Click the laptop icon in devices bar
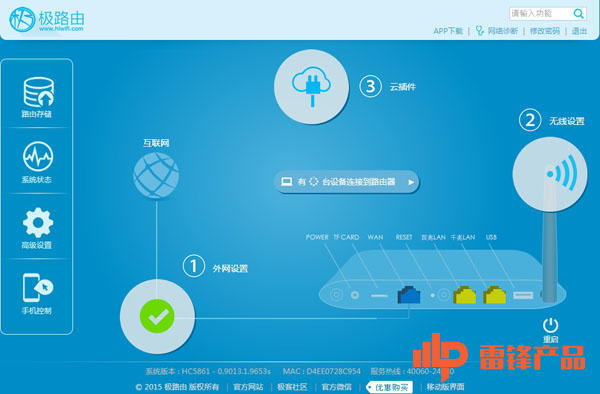Image resolution: width=600 pixels, height=394 pixels. pos(287,182)
